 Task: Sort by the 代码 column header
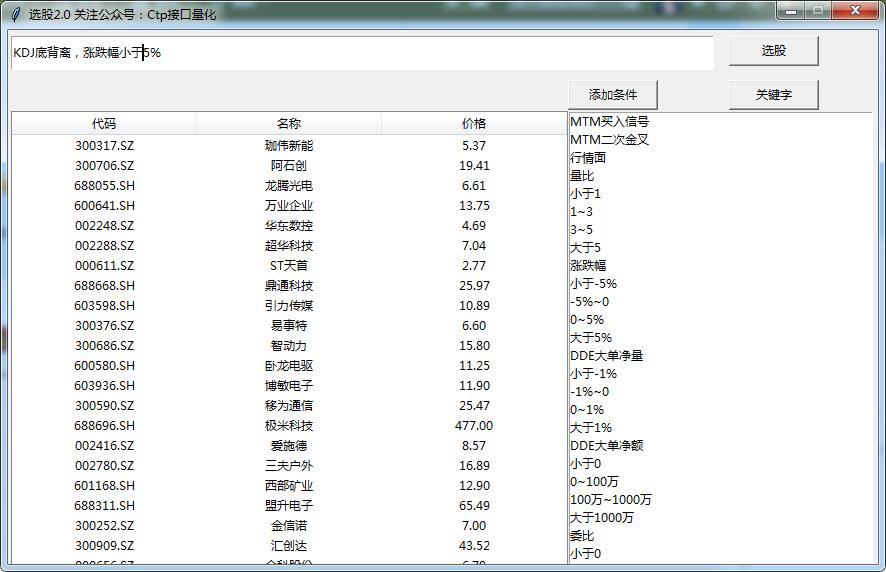coord(104,124)
